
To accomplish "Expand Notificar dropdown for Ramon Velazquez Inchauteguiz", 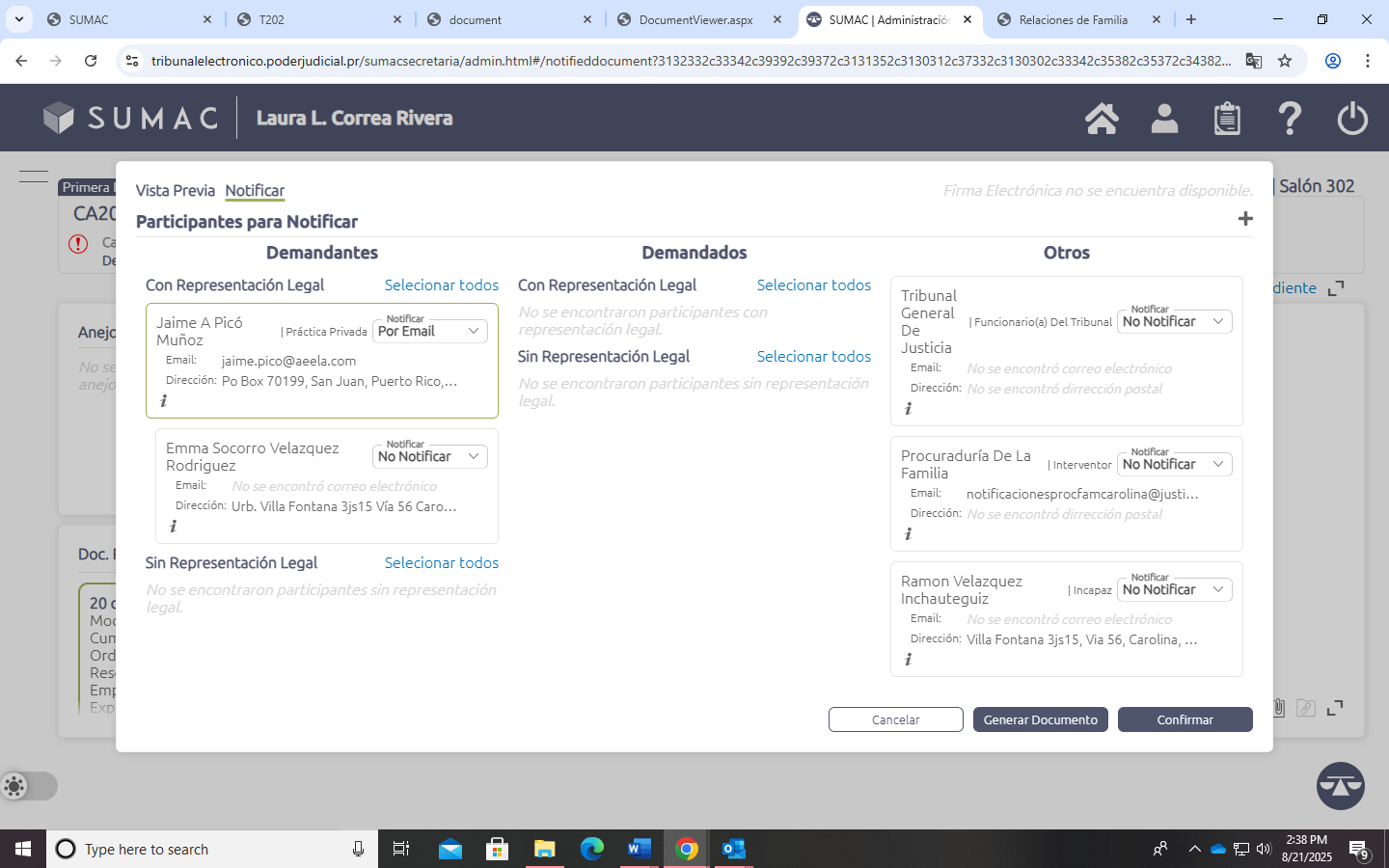I will 1174,589.
